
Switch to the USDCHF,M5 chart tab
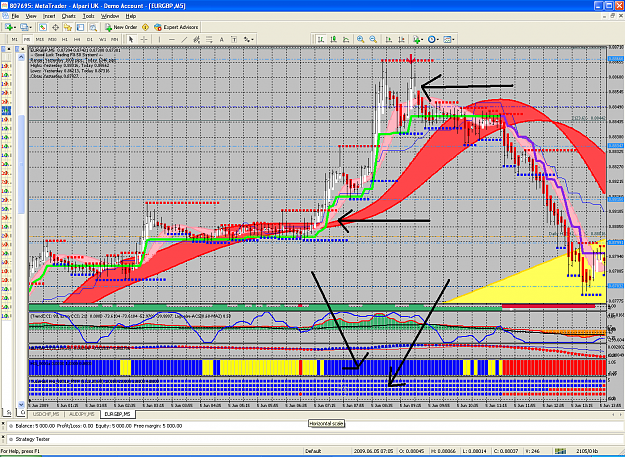pos(46,414)
